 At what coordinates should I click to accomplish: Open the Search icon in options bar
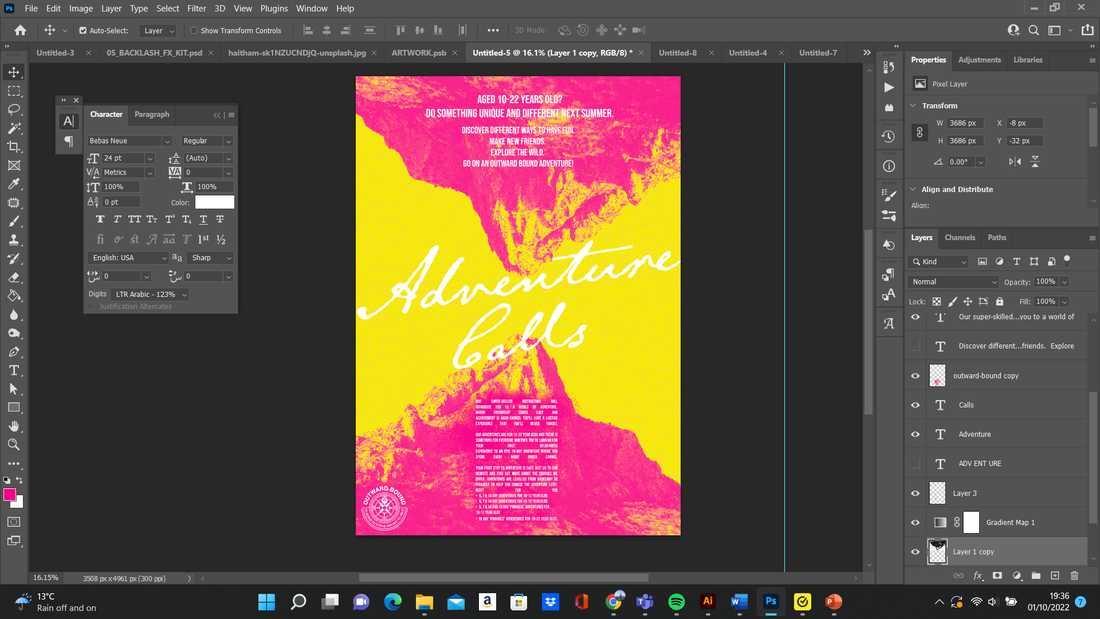click(x=1033, y=30)
